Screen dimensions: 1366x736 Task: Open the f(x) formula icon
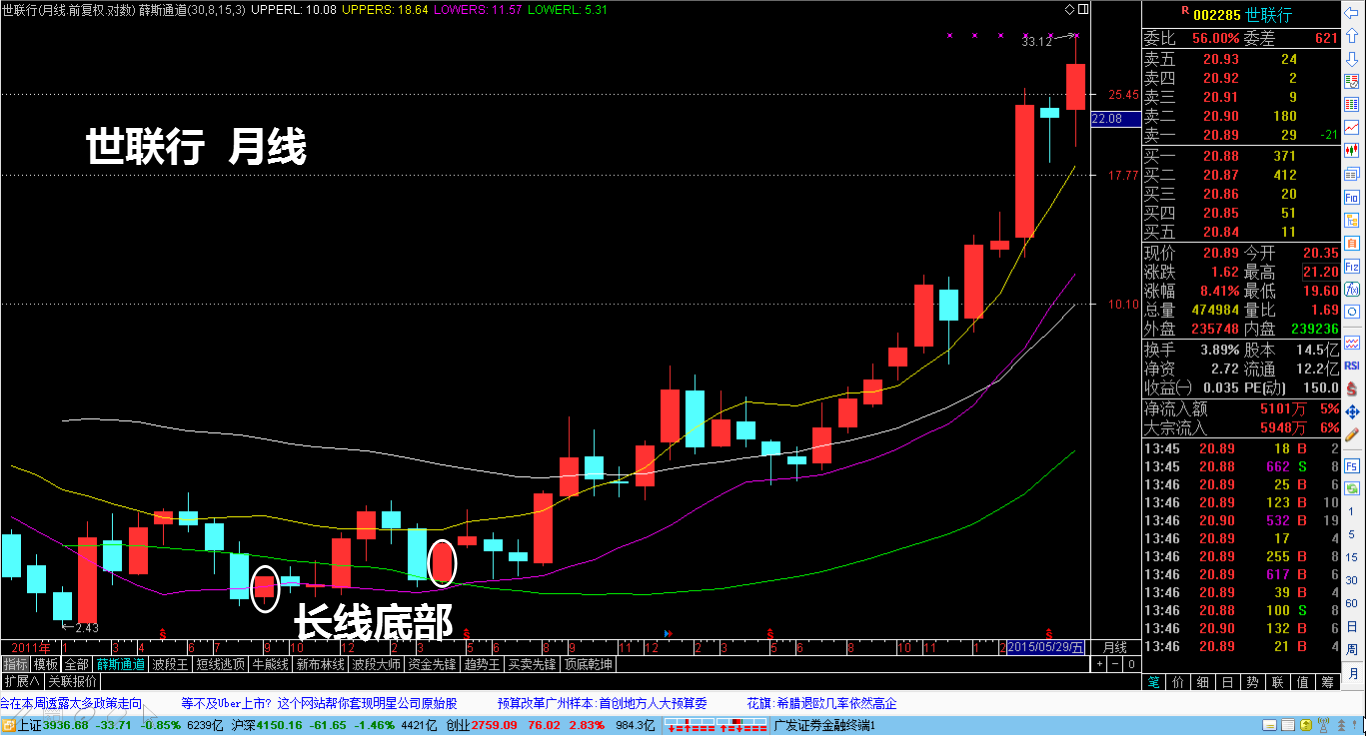tap(1351, 289)
